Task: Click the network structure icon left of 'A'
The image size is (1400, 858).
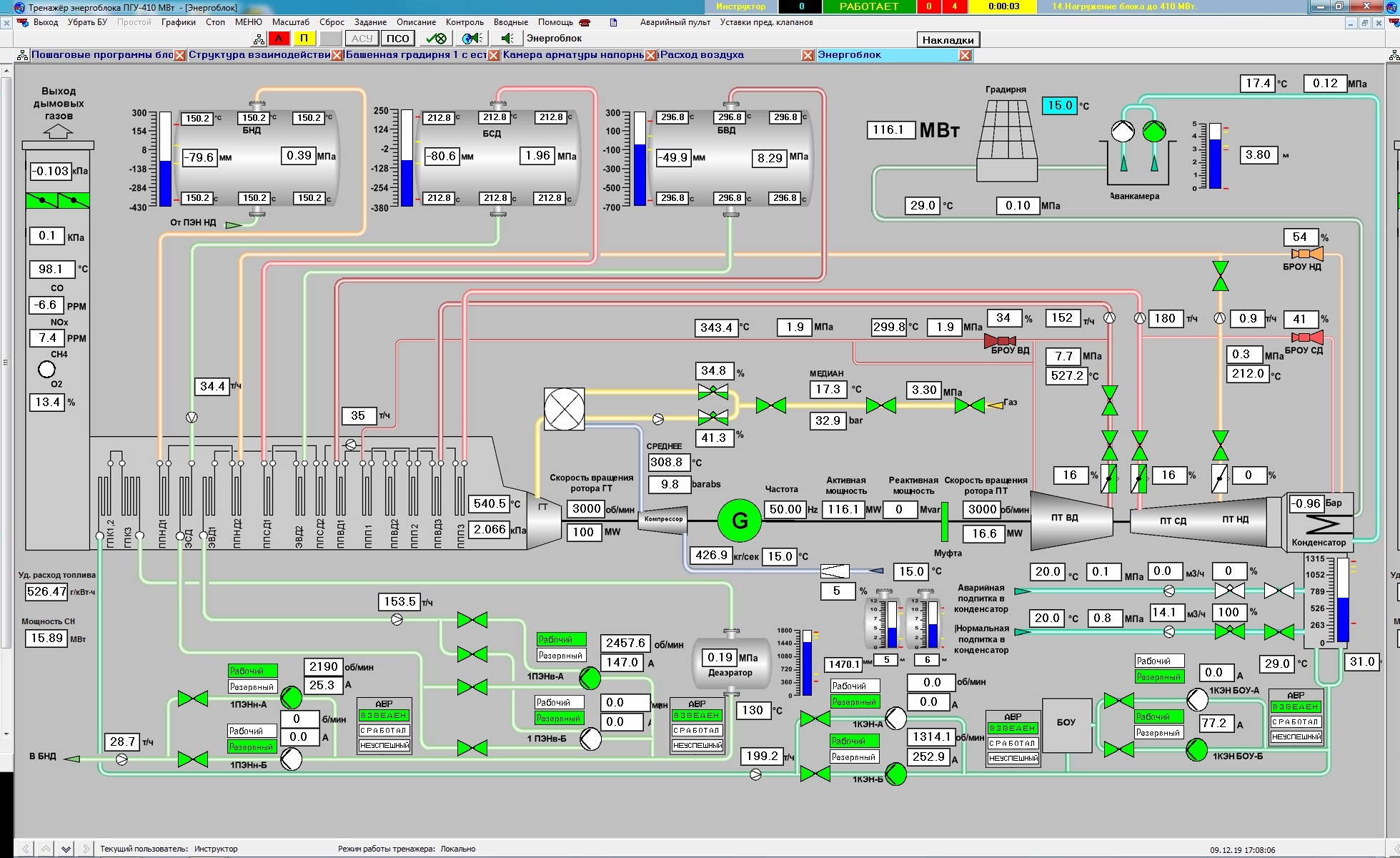Action: coord(258,39)
